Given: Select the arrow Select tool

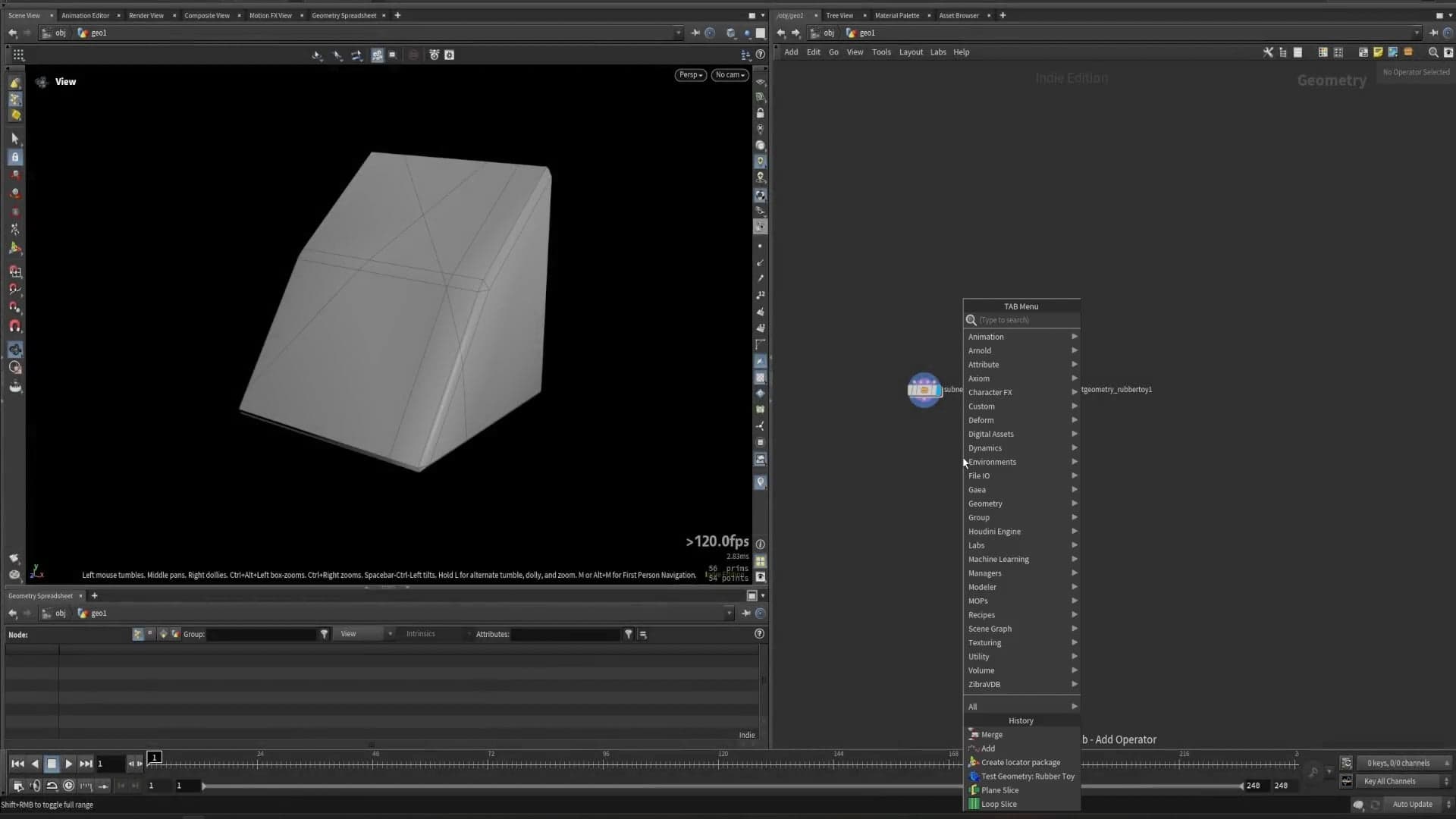Looking at the screenshot, I should tap(14, 139).
